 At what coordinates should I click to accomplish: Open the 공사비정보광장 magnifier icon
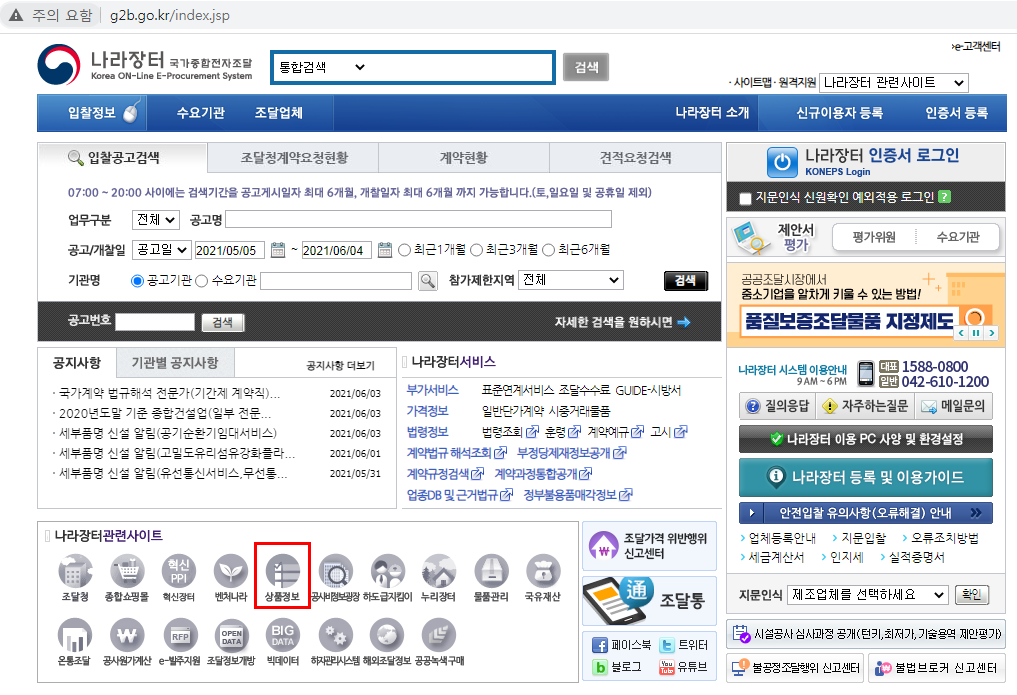pos(335,572)
